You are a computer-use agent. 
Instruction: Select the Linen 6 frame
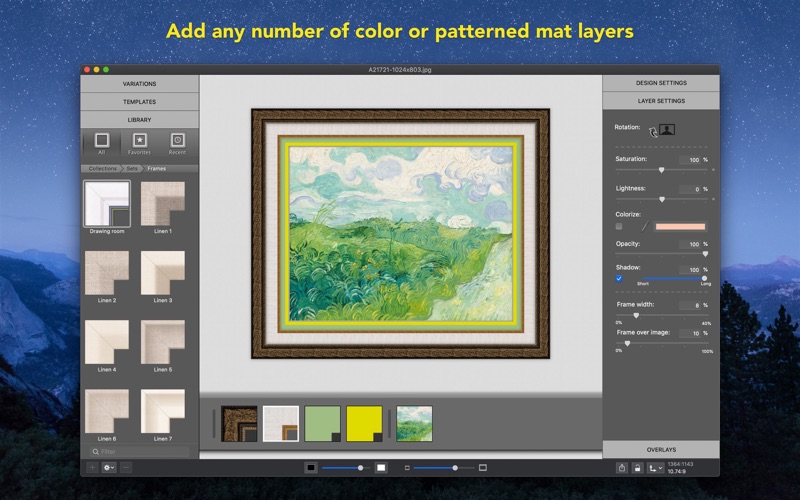[107, 411]
